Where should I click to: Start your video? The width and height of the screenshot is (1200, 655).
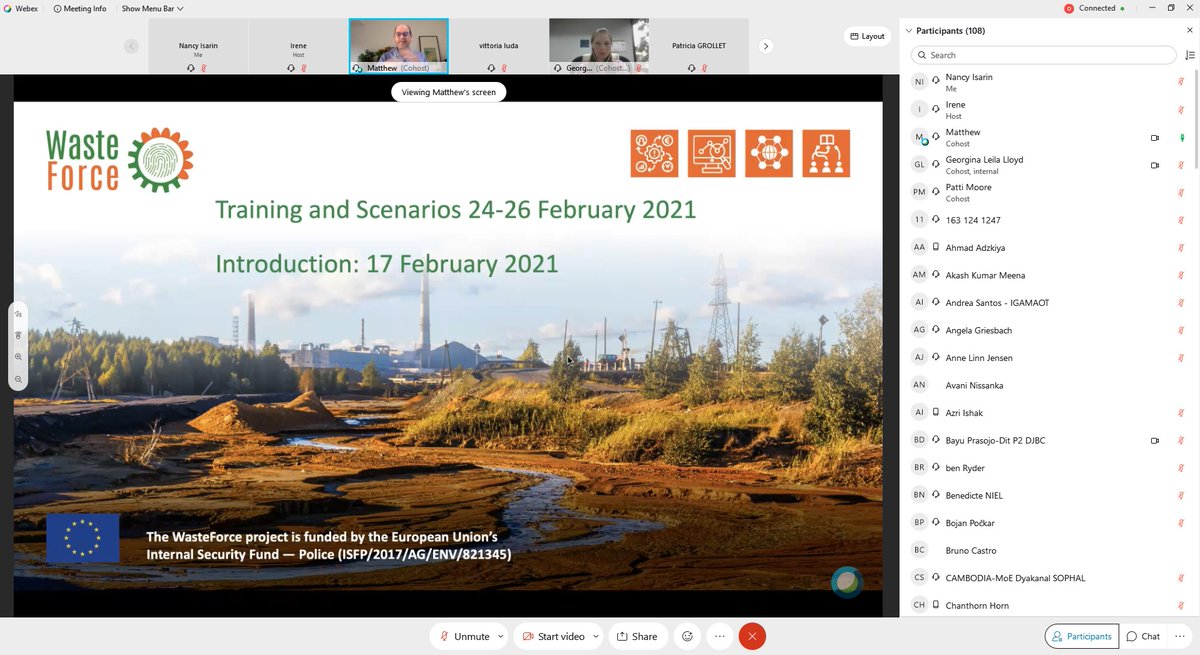click(555, 636)
